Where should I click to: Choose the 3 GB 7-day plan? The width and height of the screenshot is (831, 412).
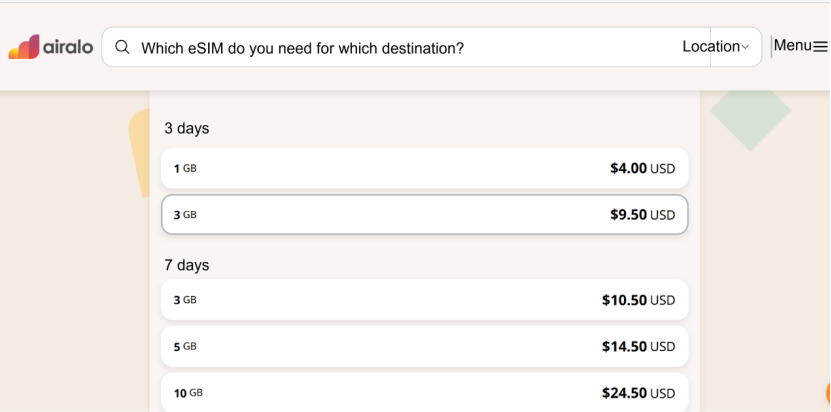pyautogui.click(x=424, y=300)
